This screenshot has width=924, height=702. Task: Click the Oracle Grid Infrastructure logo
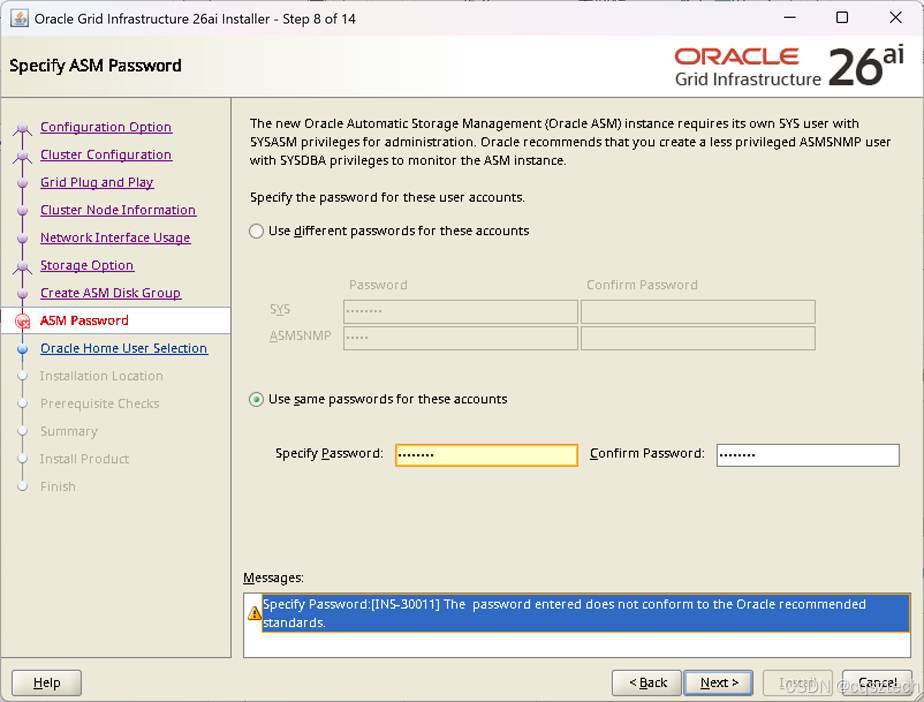(x=789, y=67)
